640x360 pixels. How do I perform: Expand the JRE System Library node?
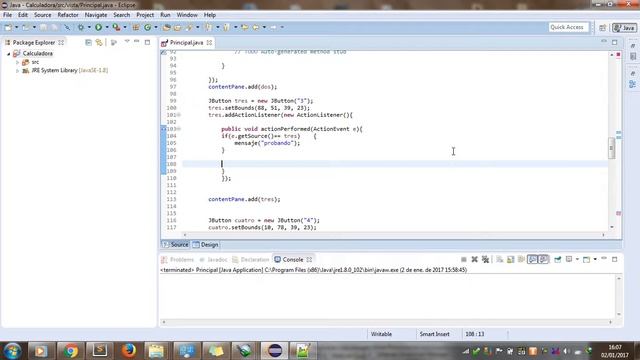click(x=18, y=71)
